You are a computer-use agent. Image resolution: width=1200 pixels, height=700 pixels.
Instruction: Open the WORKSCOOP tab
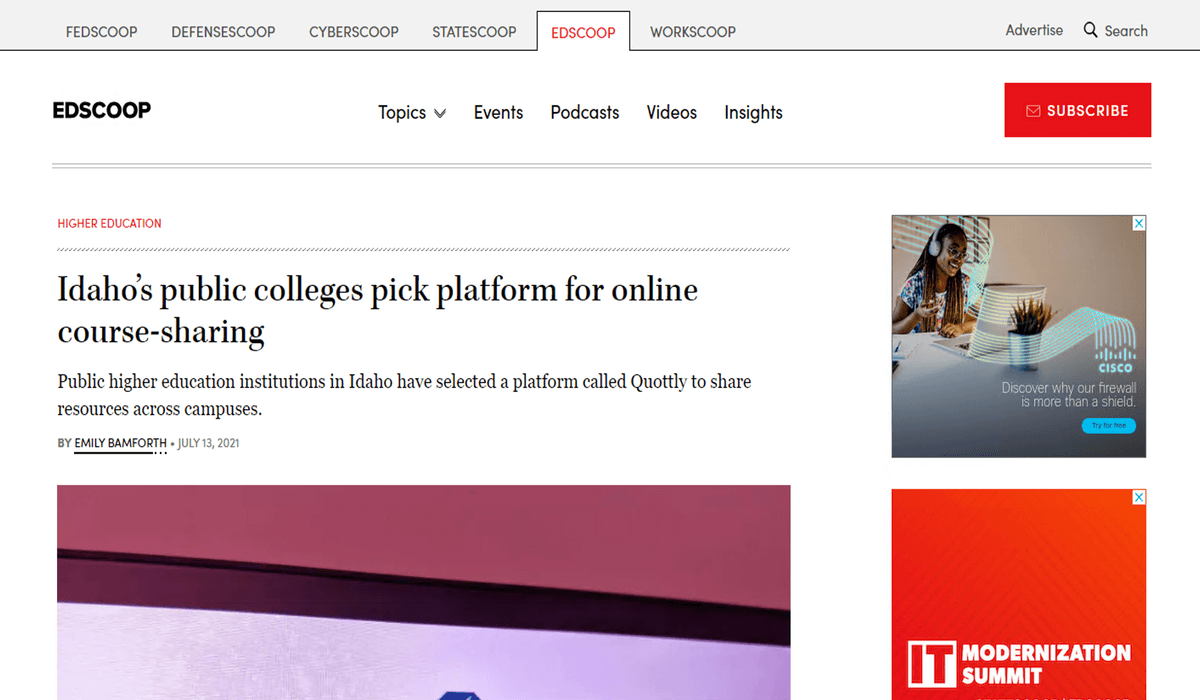[x=693, y=31]
